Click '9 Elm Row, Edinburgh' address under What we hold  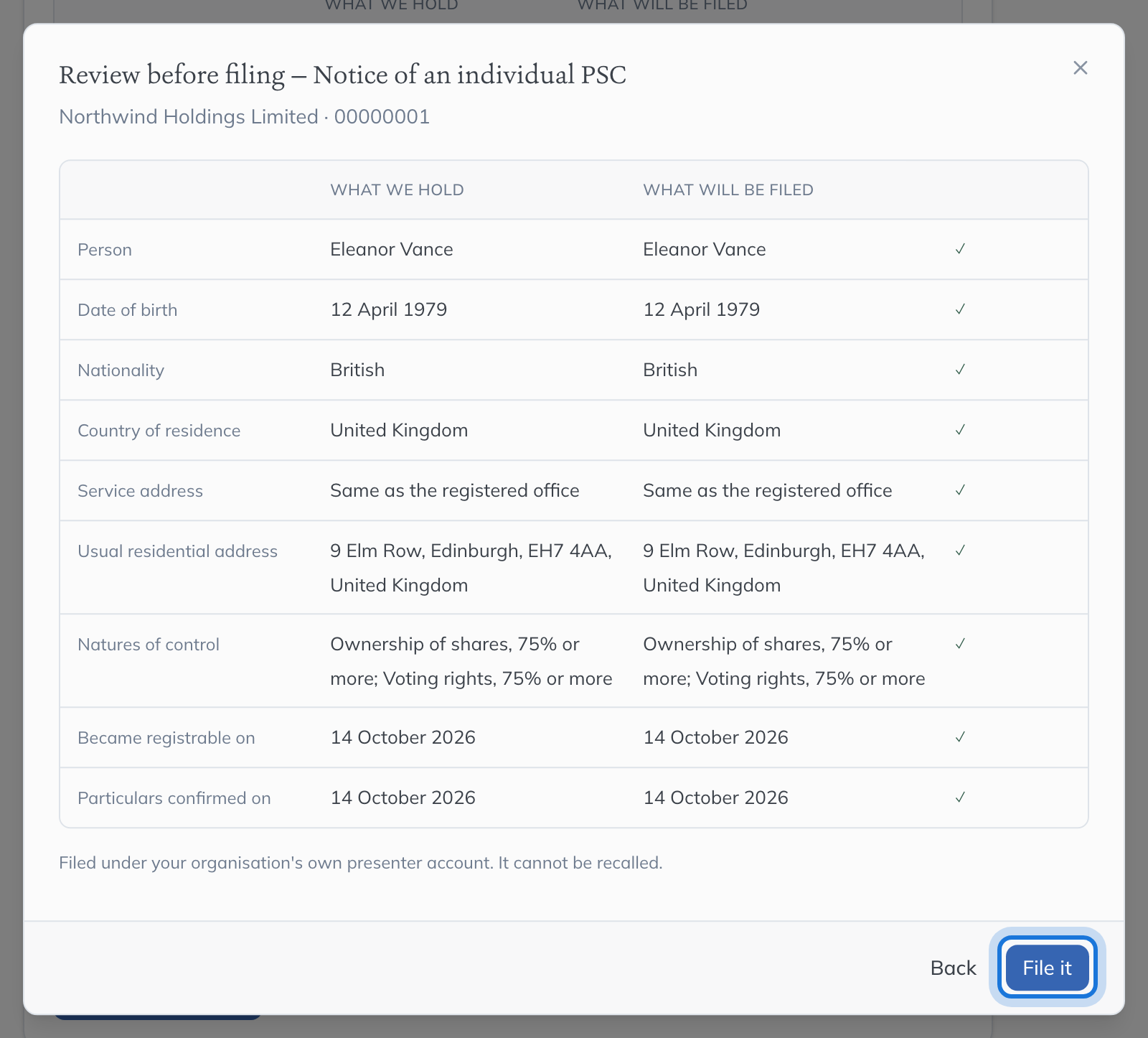471,568
